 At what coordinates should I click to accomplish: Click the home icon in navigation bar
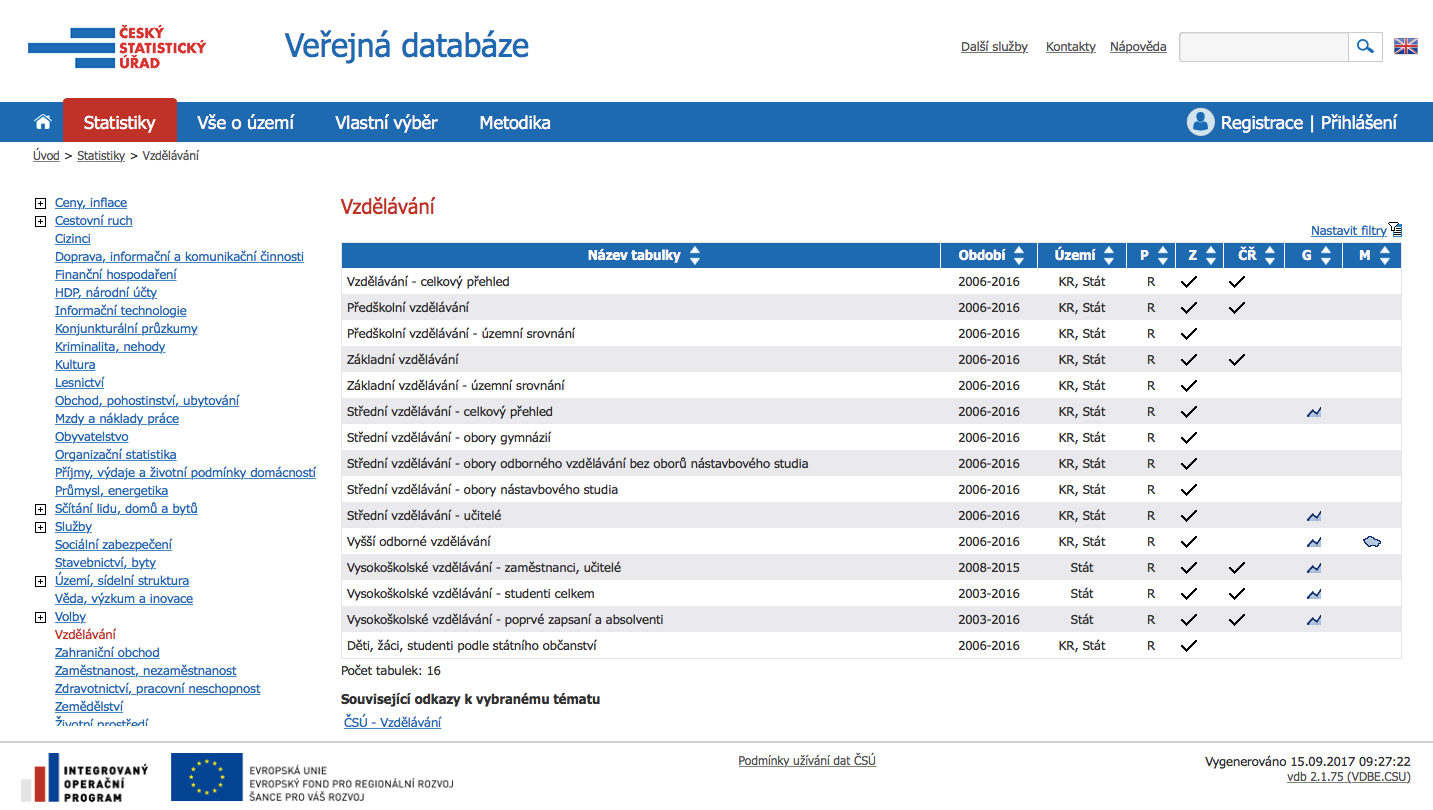(42, 122)
